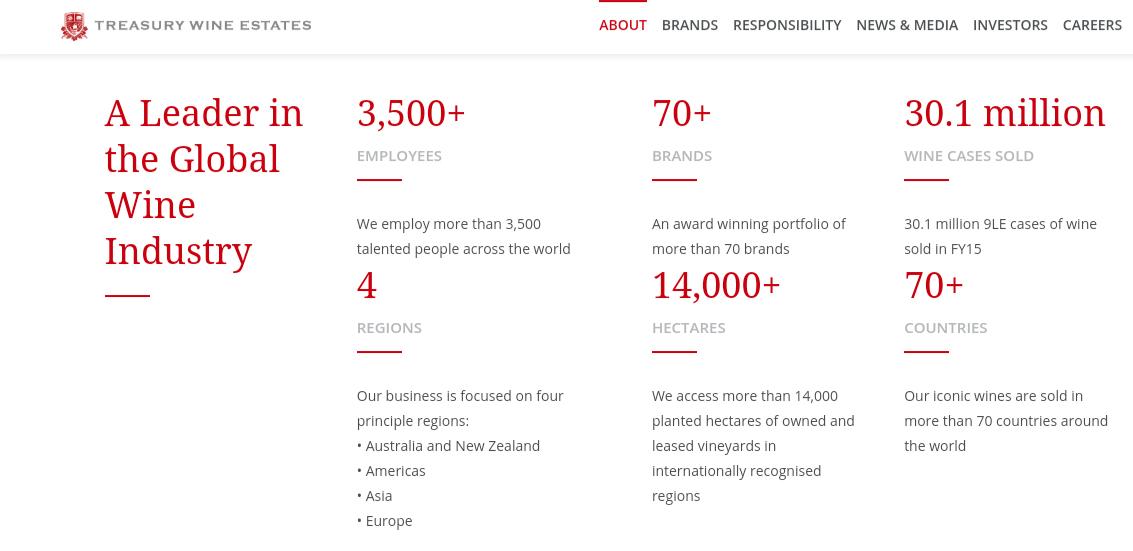Click the COUNTRIES stat label
Screen dimensions: 1133x551
pos(945,328)
